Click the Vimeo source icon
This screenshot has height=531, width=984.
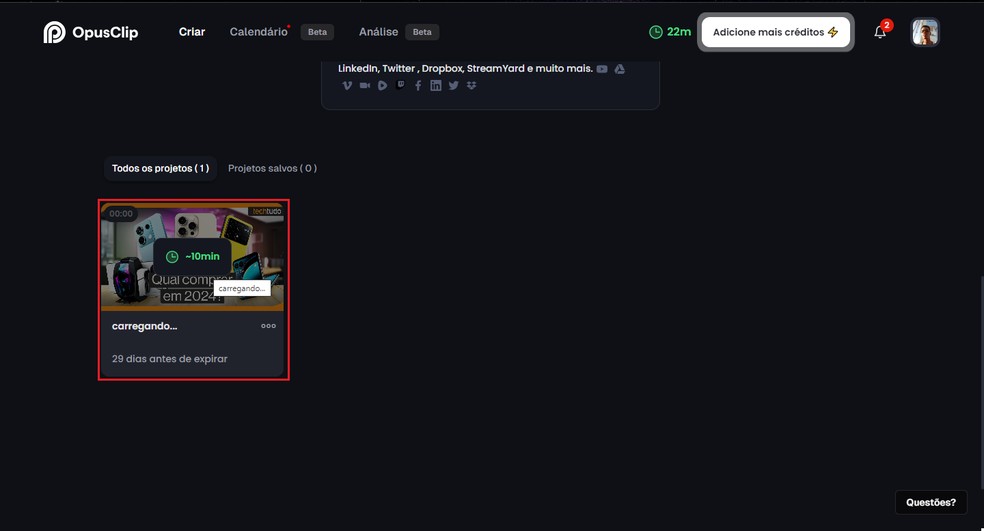click(x=347, y=85)
